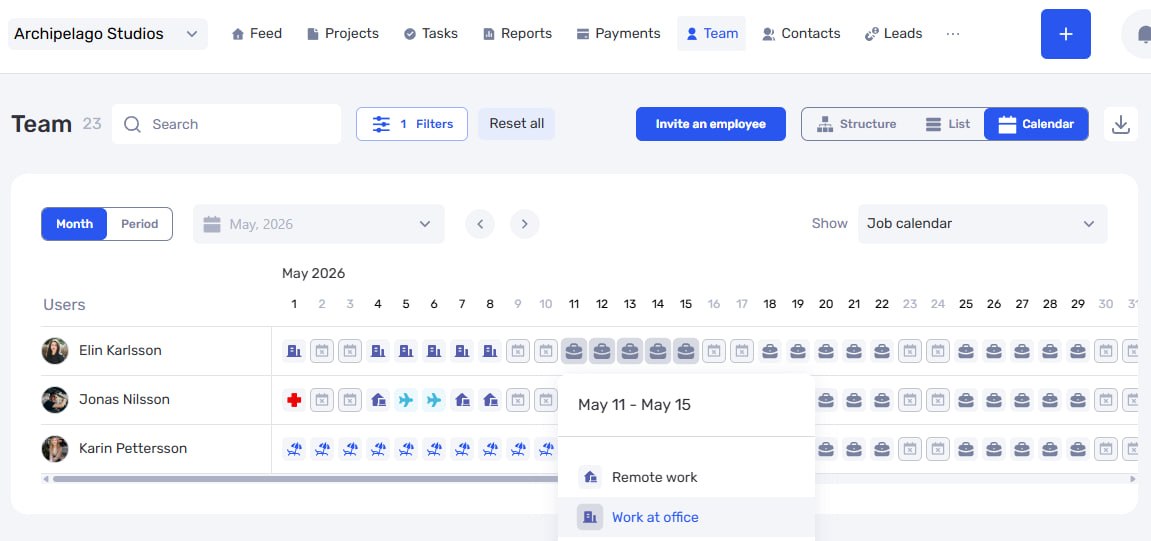Click Karin Pettersson's vacation icon on May 1

(x=294, y=449)
